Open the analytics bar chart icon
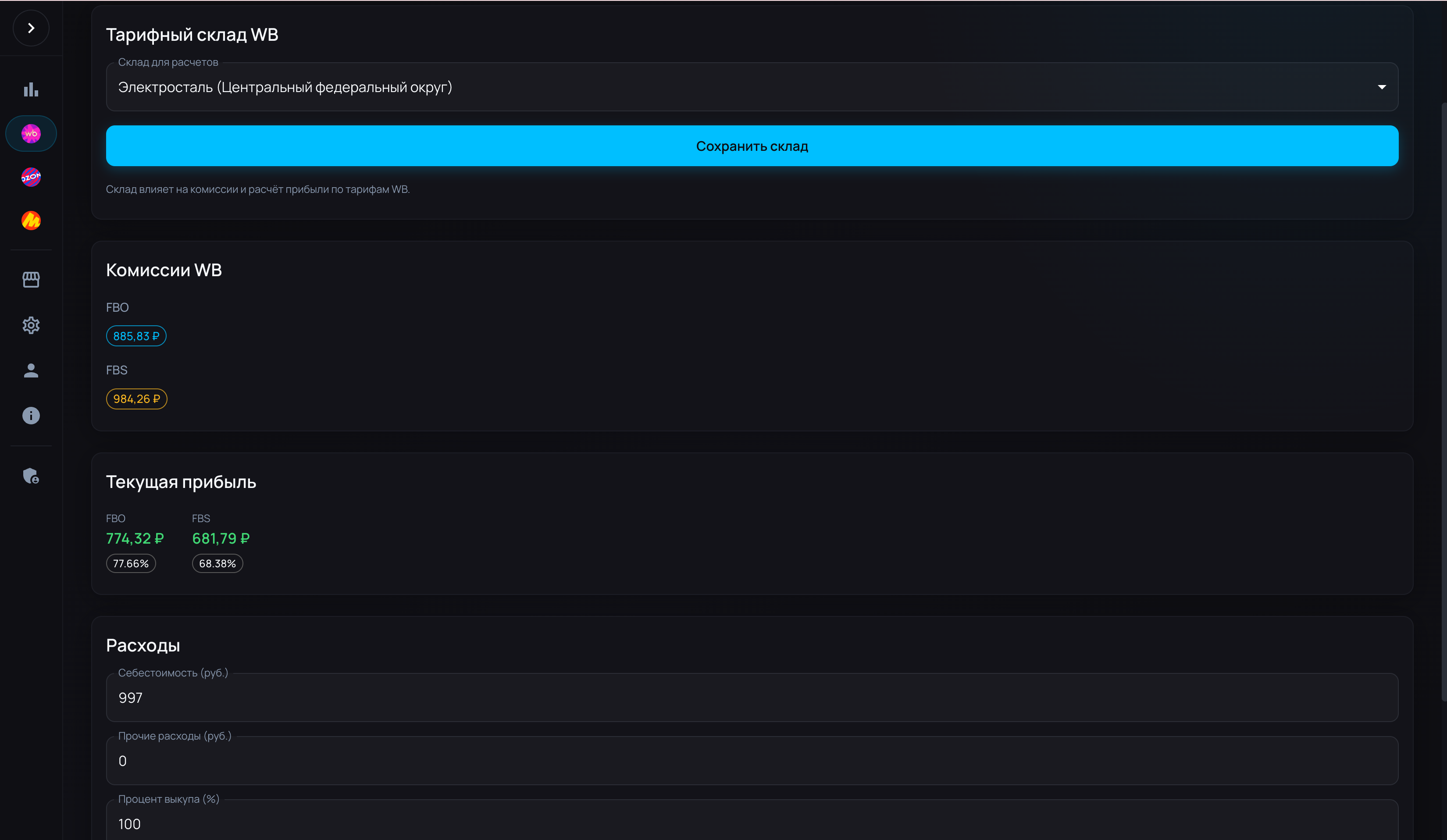The height and width of the screenshot is (840, 1447). (x=31, y=89)
